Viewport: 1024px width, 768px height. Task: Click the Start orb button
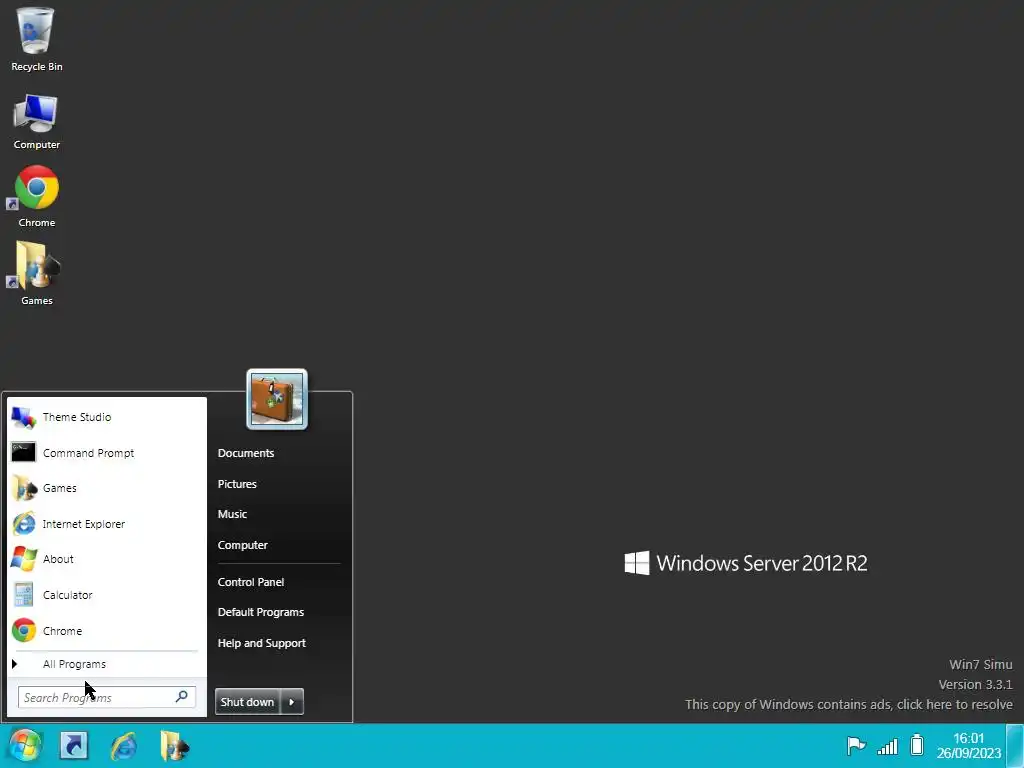pos(25,745)
